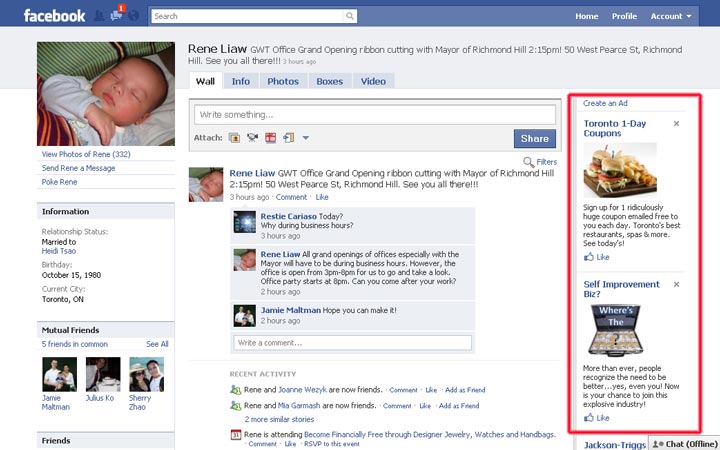Click See All mutual friends
The height and width of the screenshot is (450, 720).
(x=157, y=344)
